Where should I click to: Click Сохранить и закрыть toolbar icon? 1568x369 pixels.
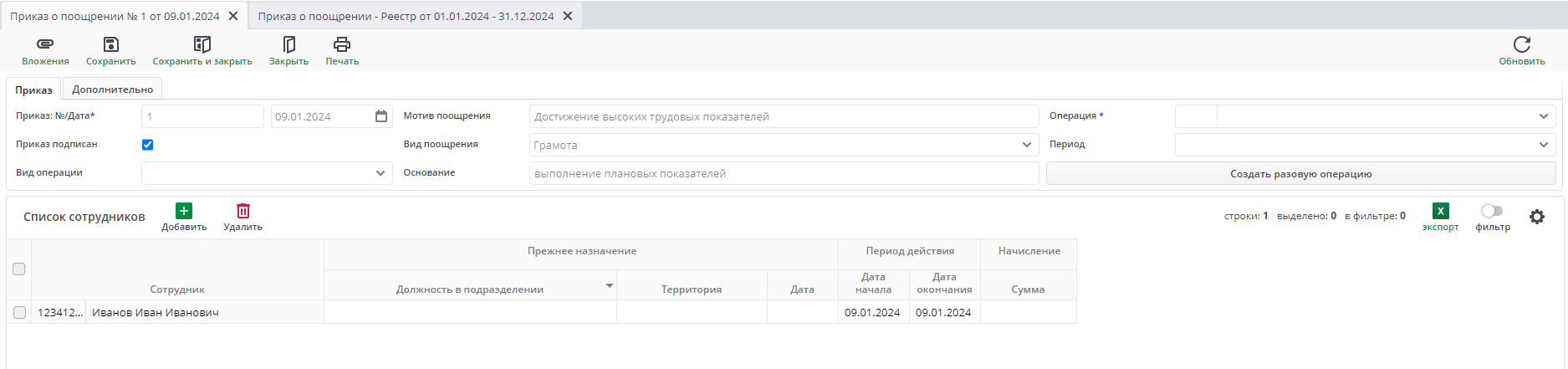202,44
